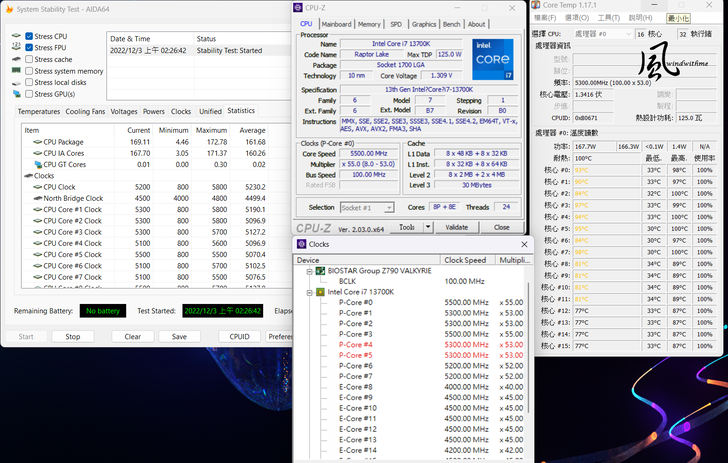The height and width of the screenshot is (463, 728).
Task: Click the North Bridge Clock chip icon
Action: tap(38, 198)
